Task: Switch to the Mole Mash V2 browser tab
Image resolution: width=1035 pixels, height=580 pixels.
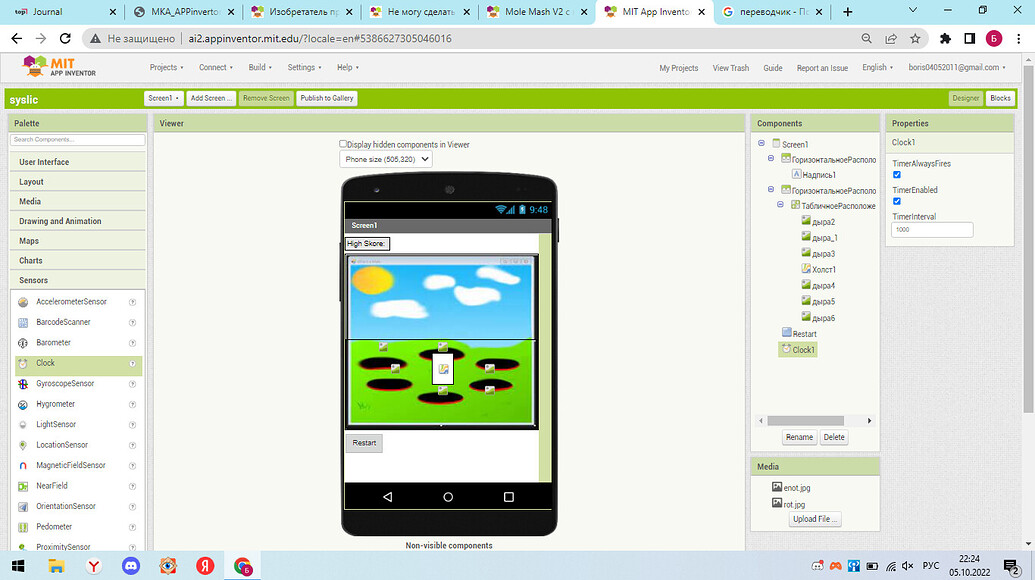Action: click(x=536, y=12)
